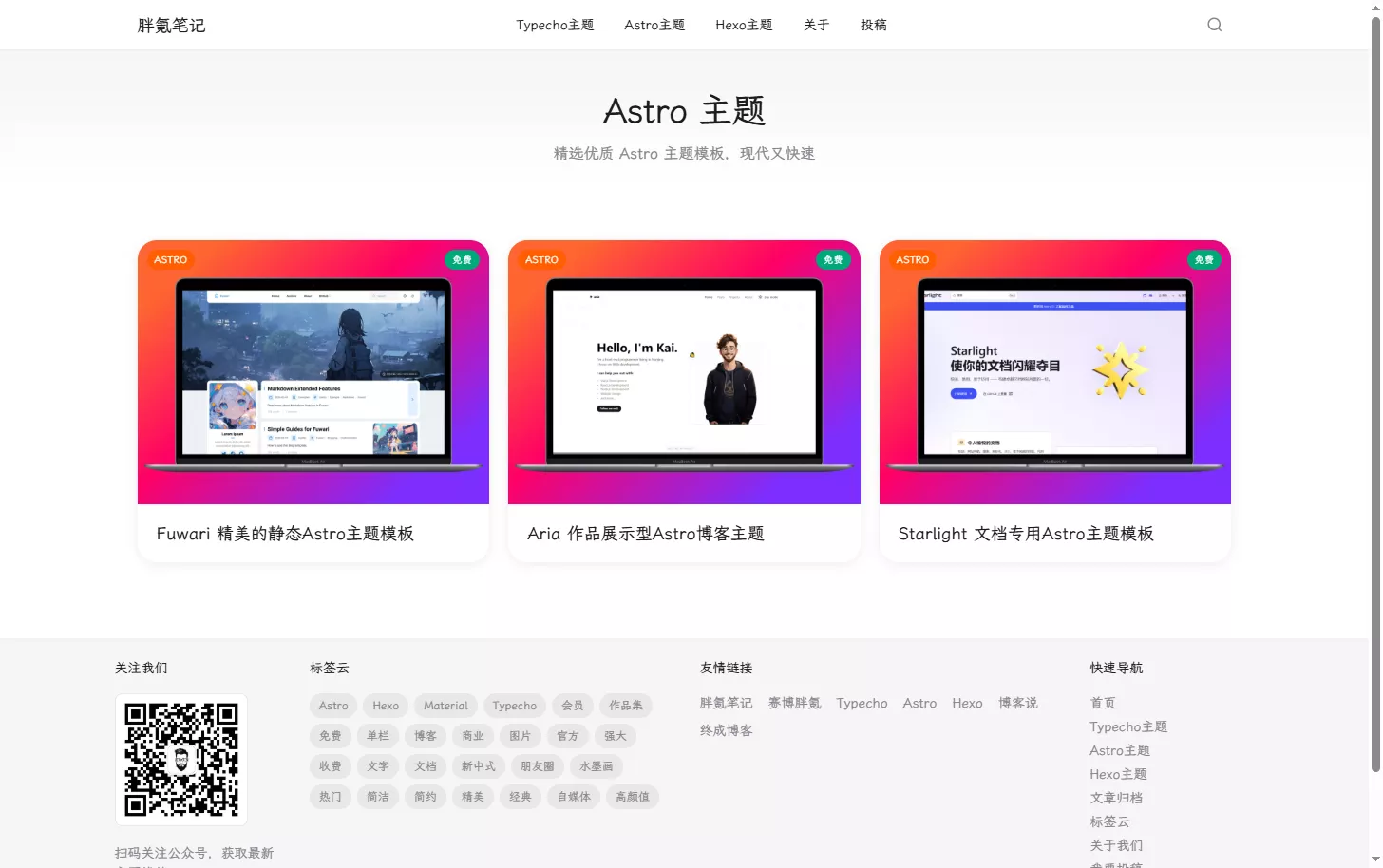
Task: Open the Fuwari theme preview image
Action: pyautogui.click(x=313, y=372)
